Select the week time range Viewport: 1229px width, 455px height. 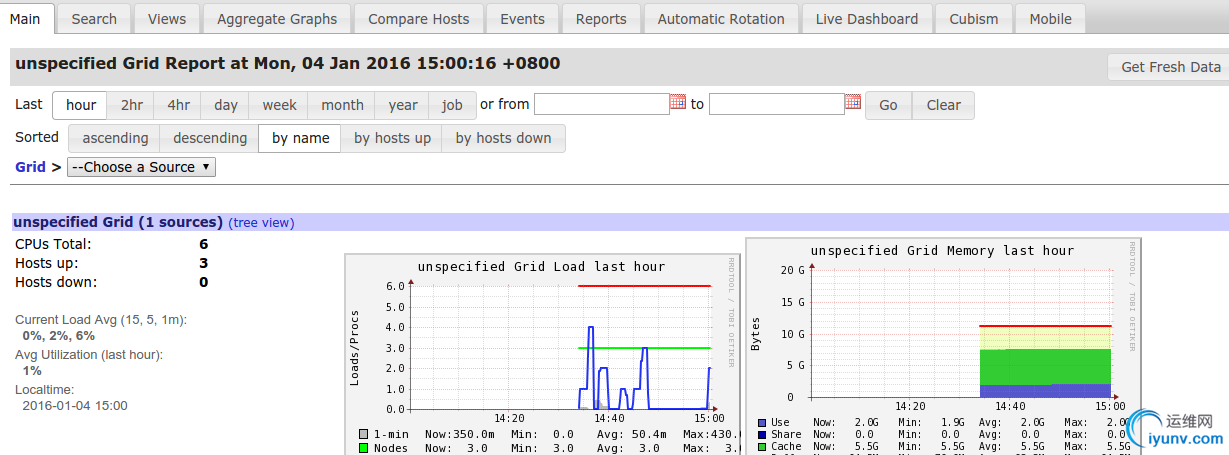point(280,105)
